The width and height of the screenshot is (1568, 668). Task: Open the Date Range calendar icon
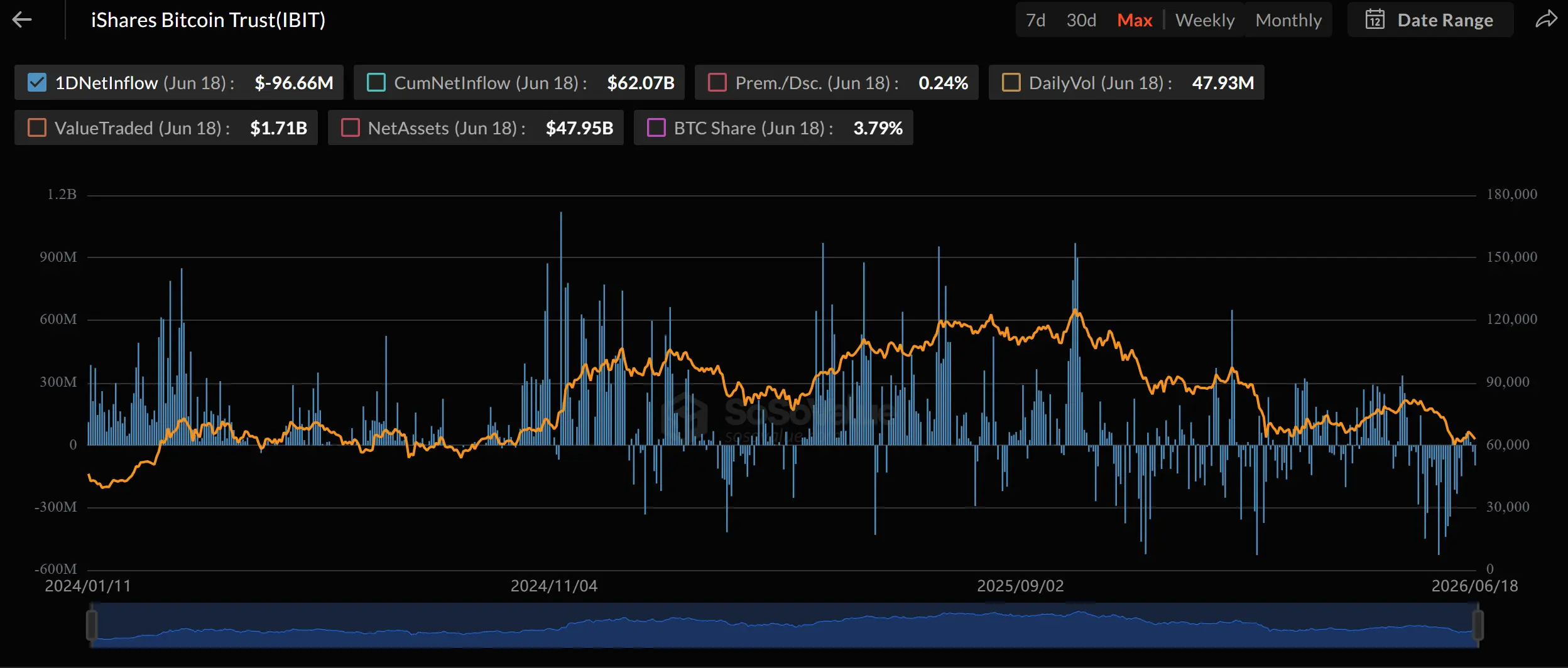click(x=1375, y=19)
